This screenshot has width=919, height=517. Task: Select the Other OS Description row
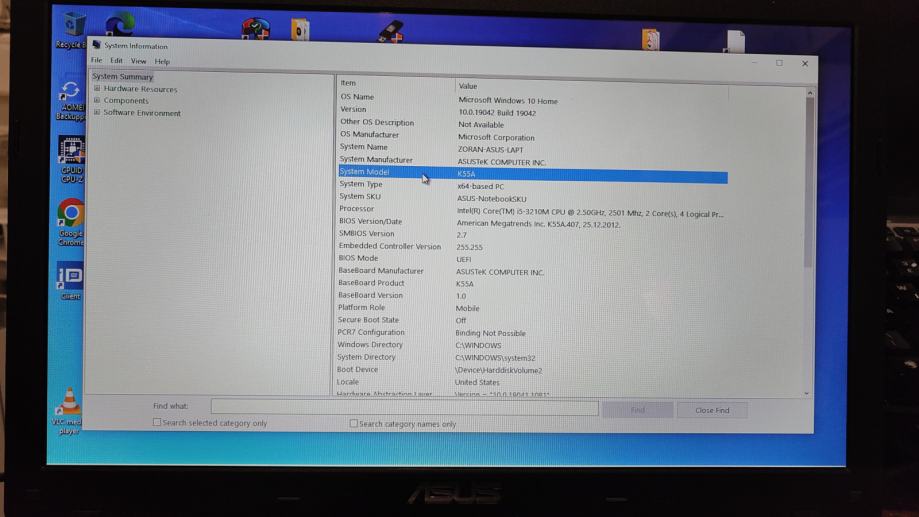pos(533,123)
